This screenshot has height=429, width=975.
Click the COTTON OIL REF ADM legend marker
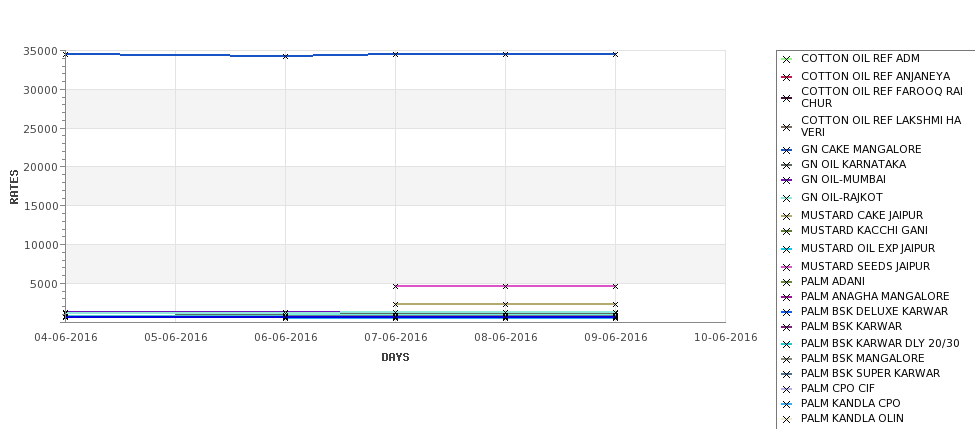[786, 59]
